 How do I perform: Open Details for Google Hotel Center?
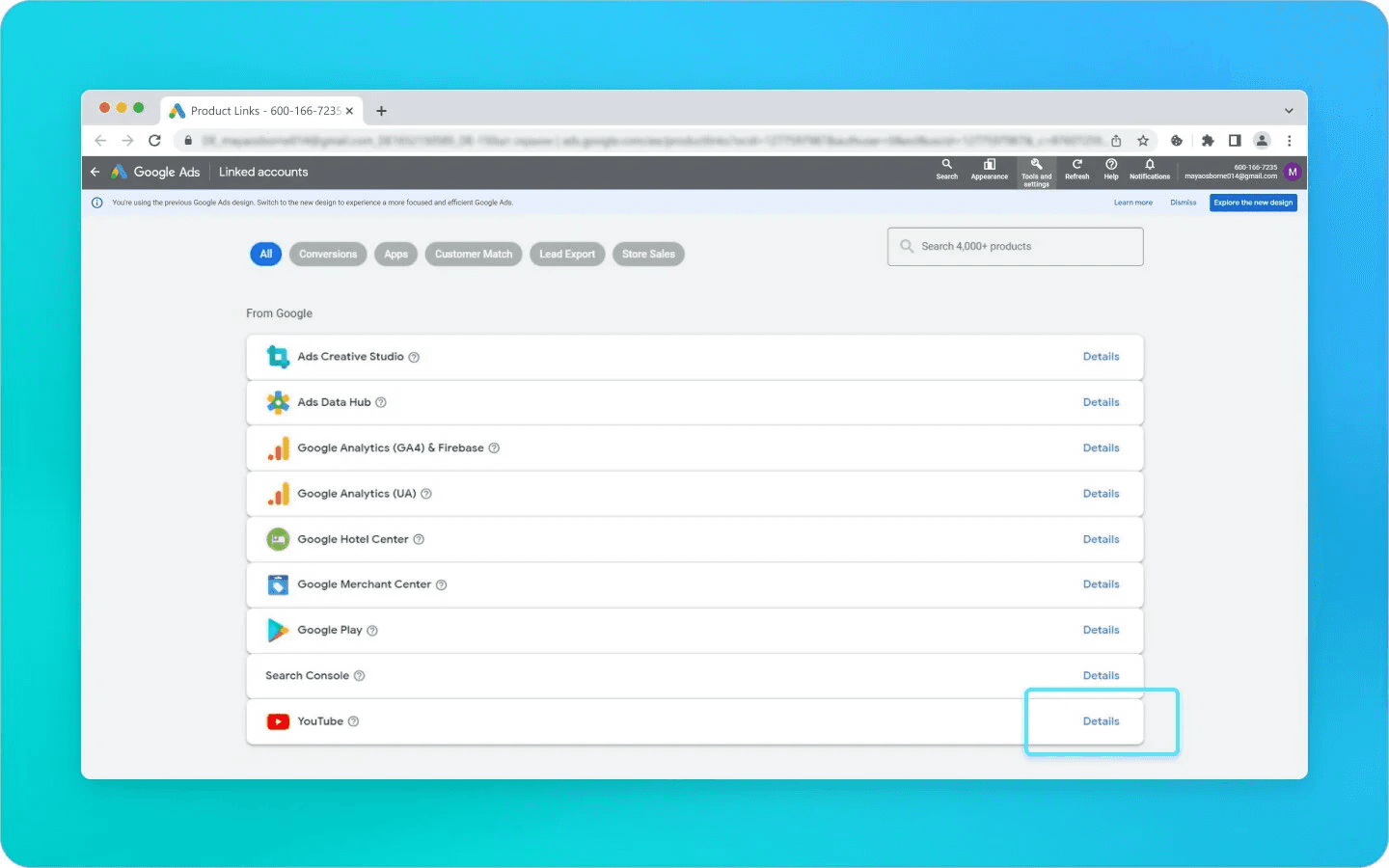click(x=1101, y=539)
